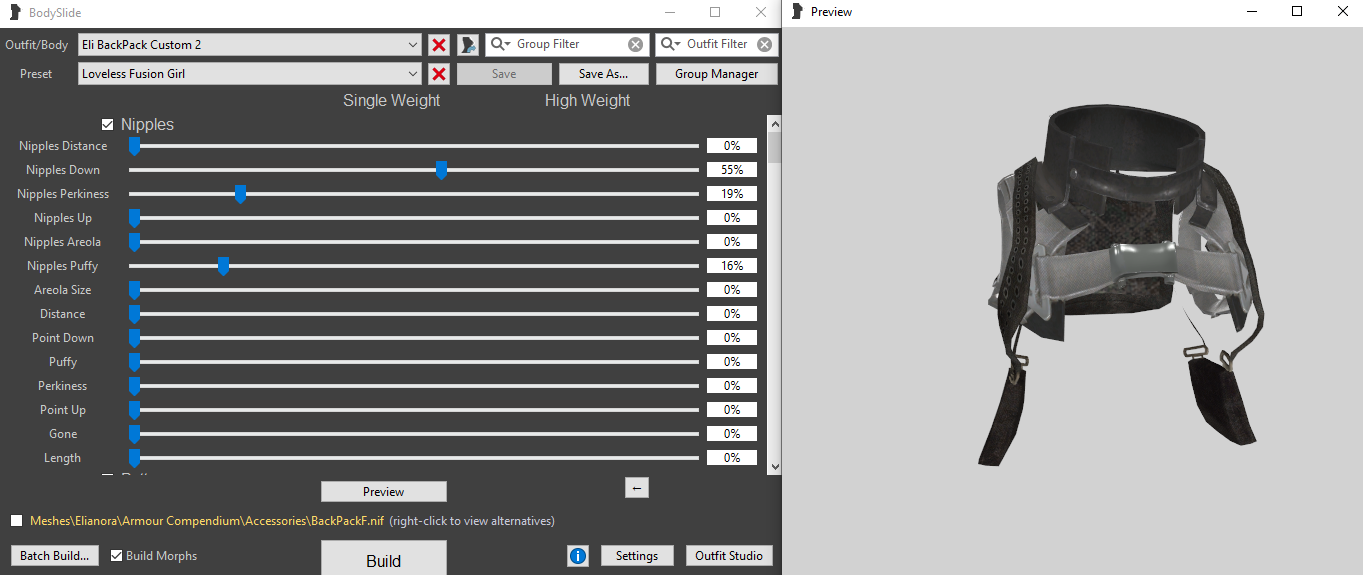Click the Length percentage value field

pyautogui.click(x=732, y=458)
